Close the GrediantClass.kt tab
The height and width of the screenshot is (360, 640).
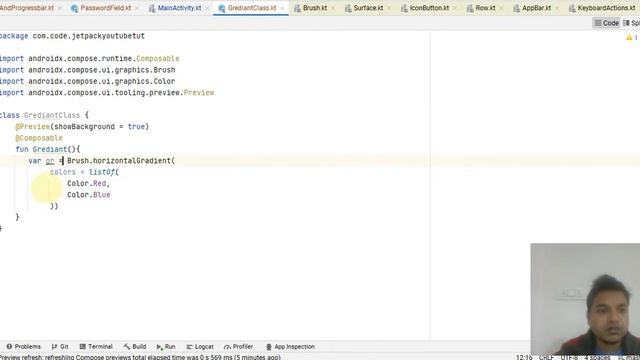click(282, 8)
